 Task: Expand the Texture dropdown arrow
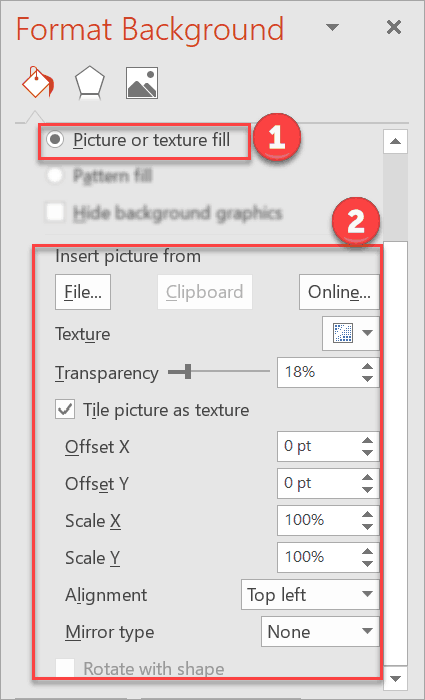[x=367, y=333]
